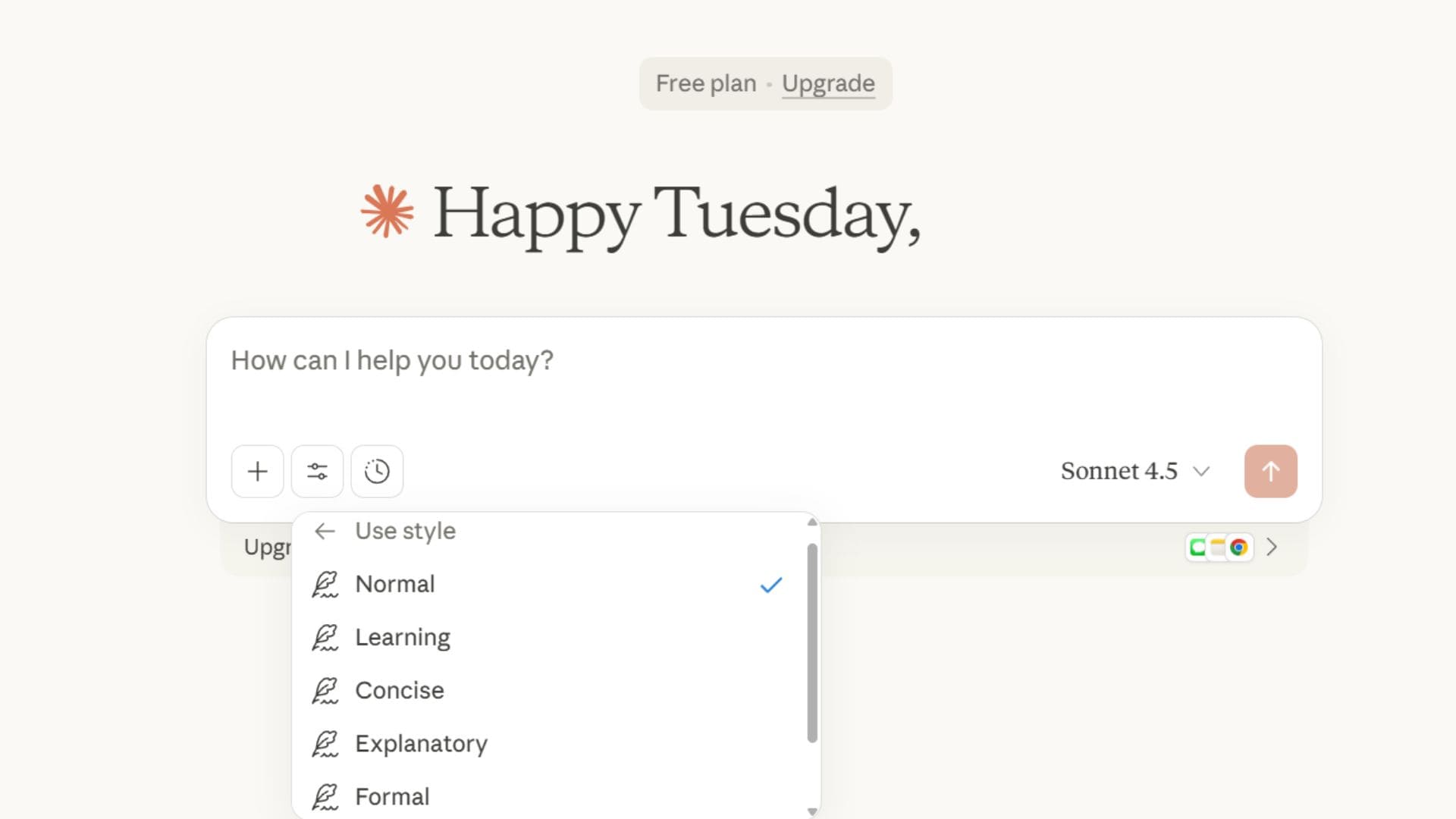Select Formal in the style menu

(392, 796)
